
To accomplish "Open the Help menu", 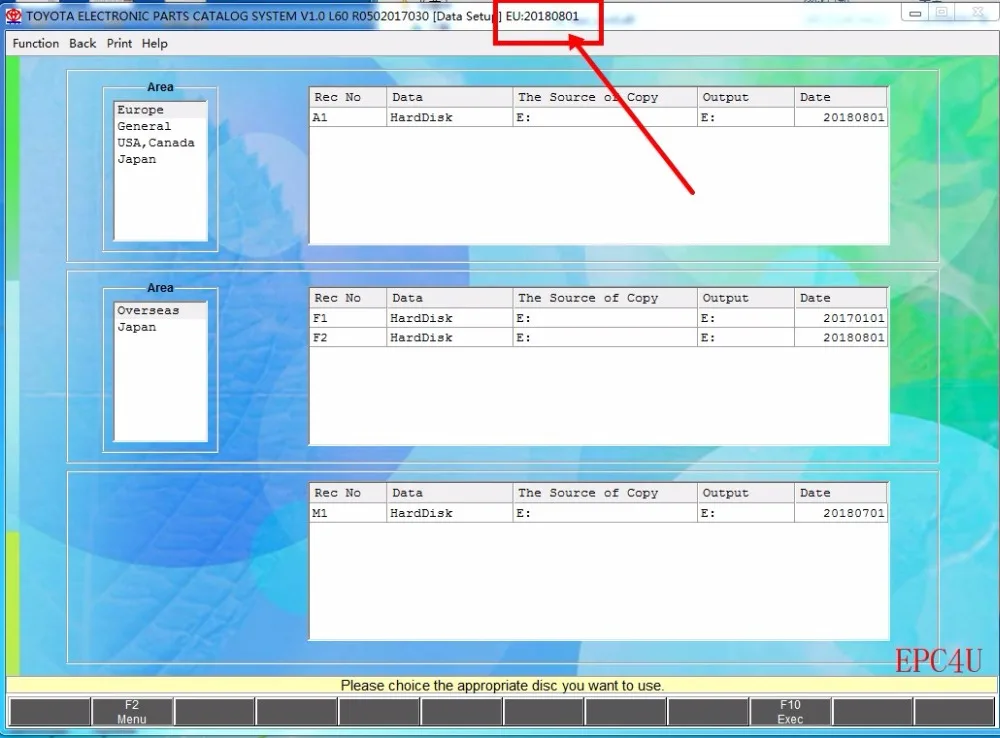I will pos(155,43).
